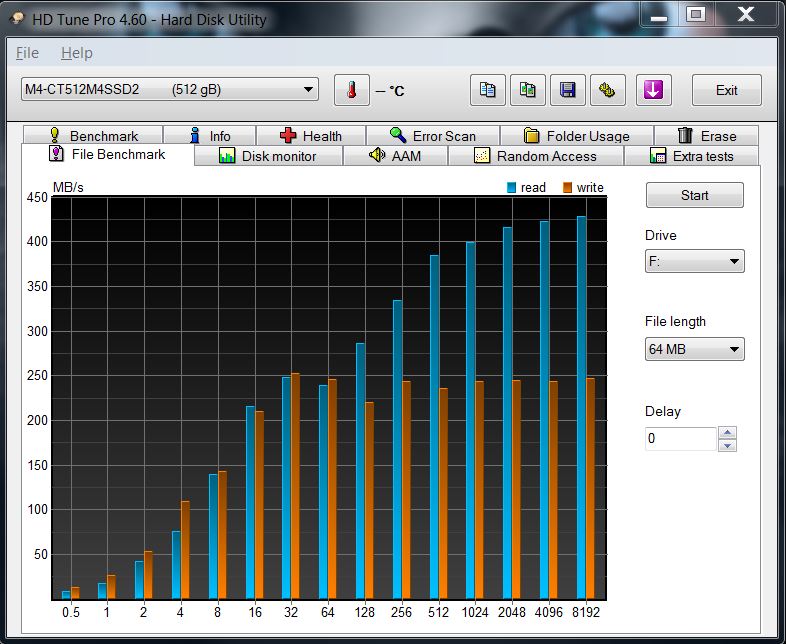Click the purple down-arrow minimize-to-tray icon
The width and height of the screenshot is (786, 644).
click(x=652, y=90)
